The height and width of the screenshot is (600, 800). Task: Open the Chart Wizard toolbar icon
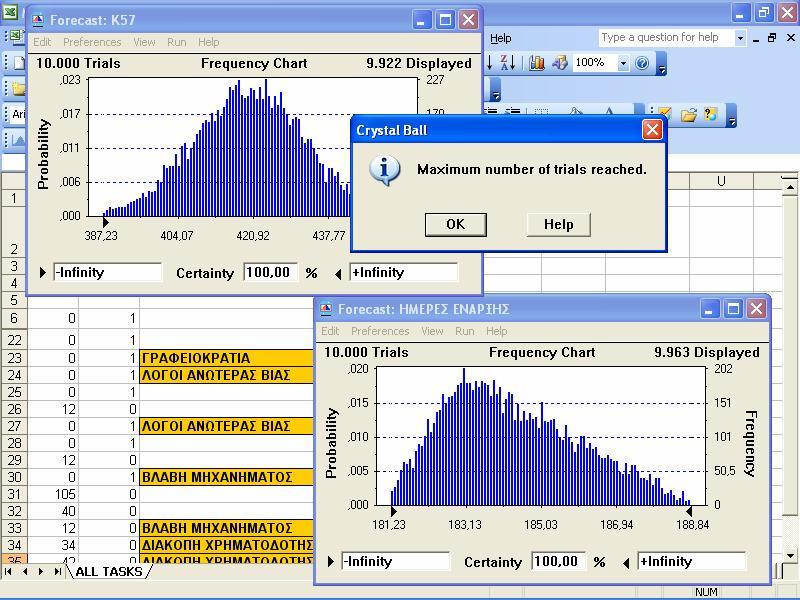tap(537, 63)
